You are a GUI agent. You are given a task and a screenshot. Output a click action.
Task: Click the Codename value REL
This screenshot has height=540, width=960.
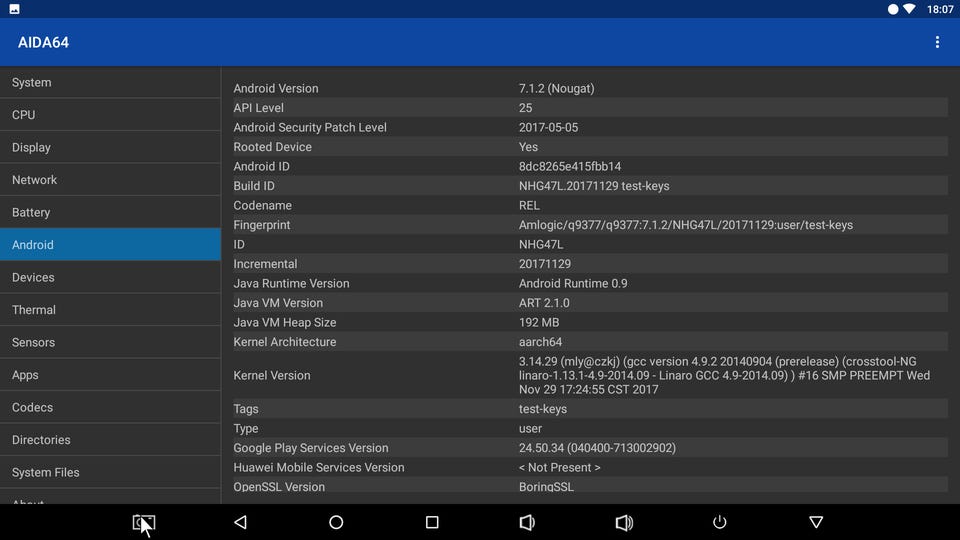click(529, 206)
